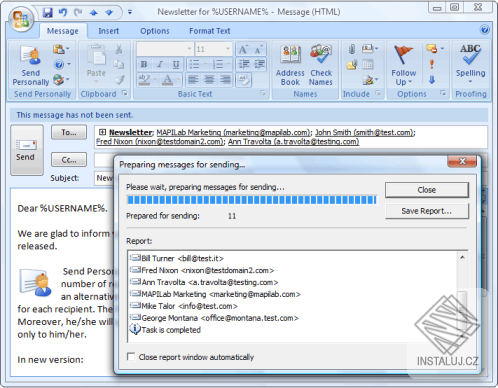Click the To... button
The image size is (498, 388).
(69, 133)
